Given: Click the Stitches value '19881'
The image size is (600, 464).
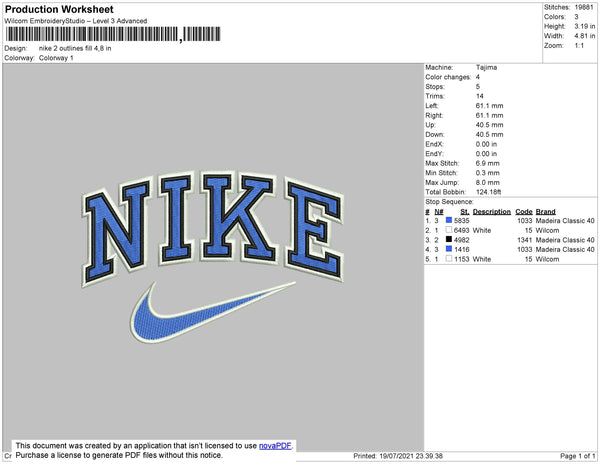Looking at the screenshot, I should pyautogui.click(x=584, y=7).
